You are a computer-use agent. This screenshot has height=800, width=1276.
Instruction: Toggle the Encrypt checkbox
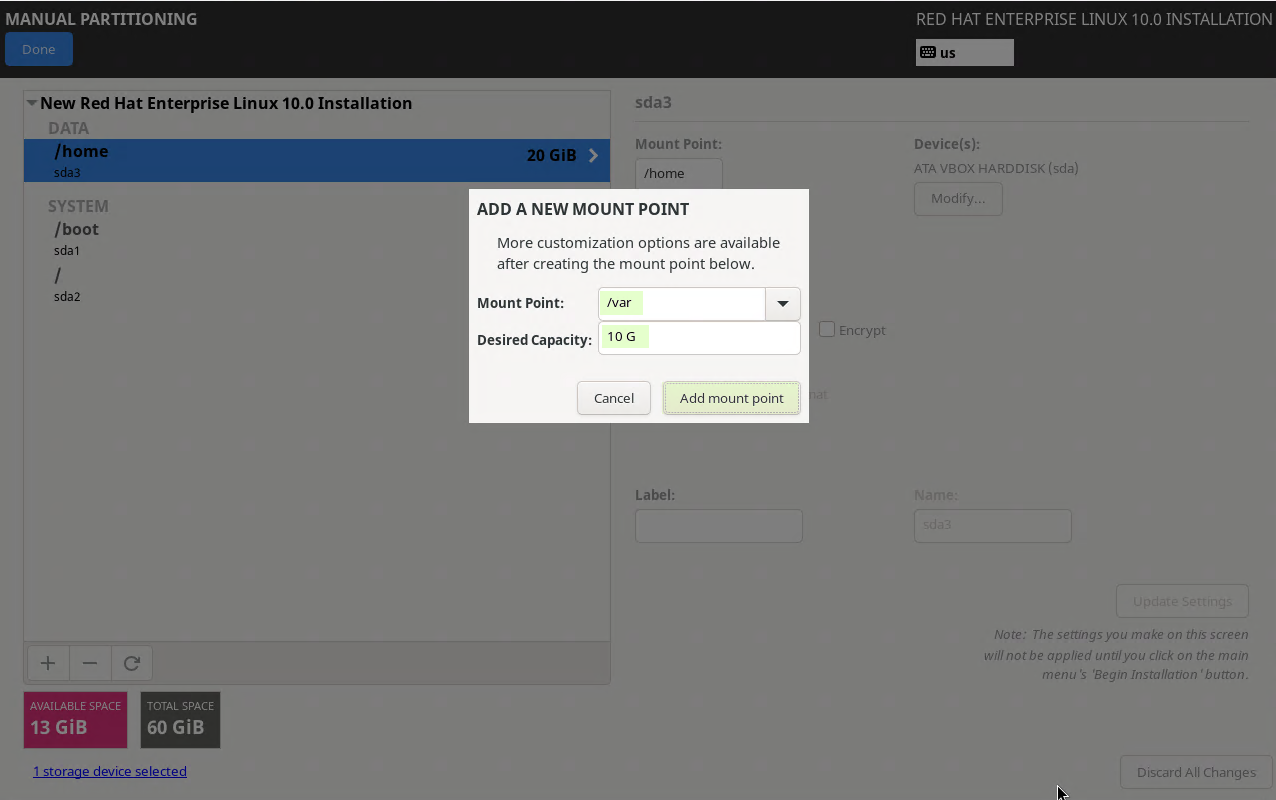click(827, 329)
